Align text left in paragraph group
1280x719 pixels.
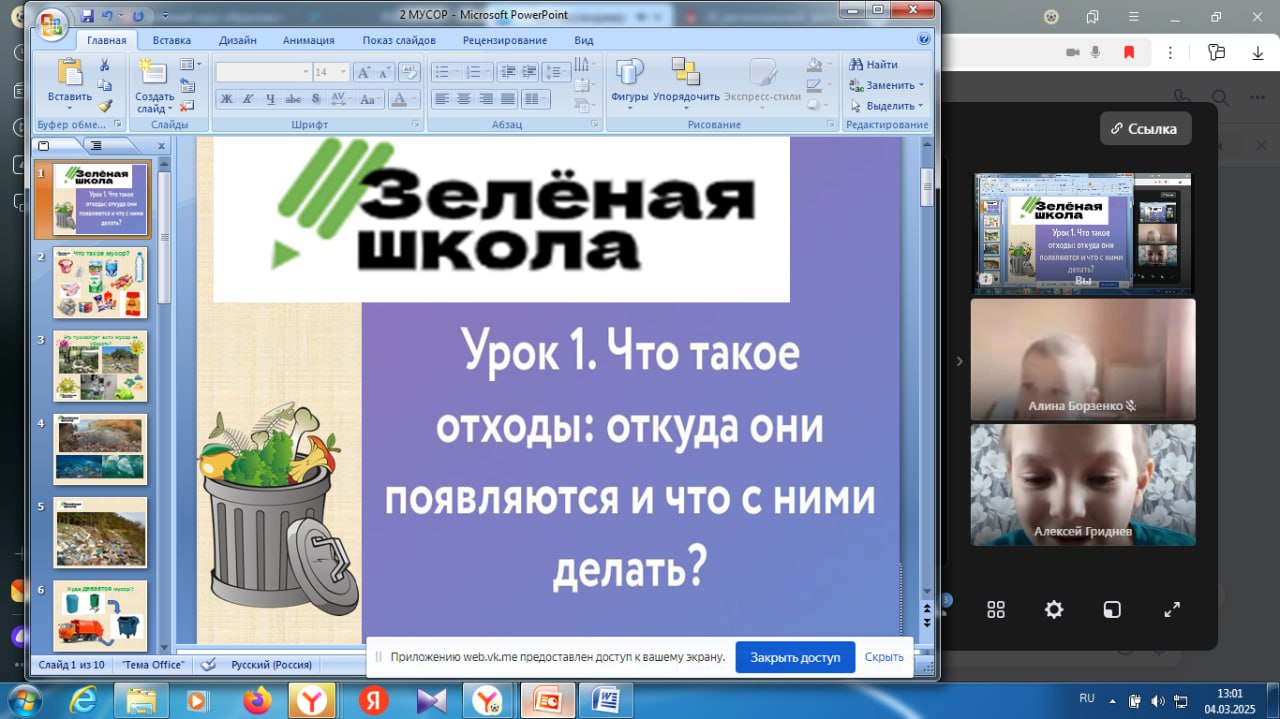click(x=442, y=99)
